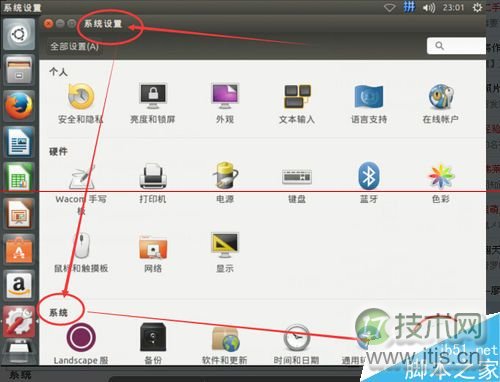Open Displays (显示) settings
The width and height of the screenshot is (500, 382).
pyautogui.click(x=225, y=253)
